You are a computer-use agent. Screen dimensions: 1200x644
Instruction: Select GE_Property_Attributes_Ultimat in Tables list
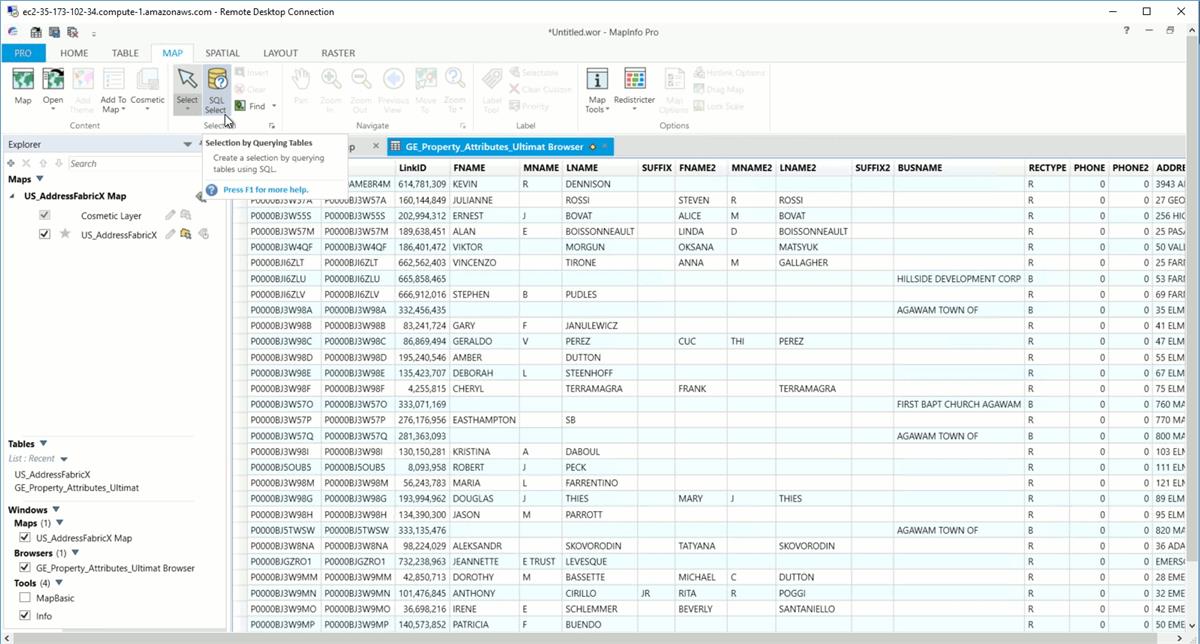76,488
